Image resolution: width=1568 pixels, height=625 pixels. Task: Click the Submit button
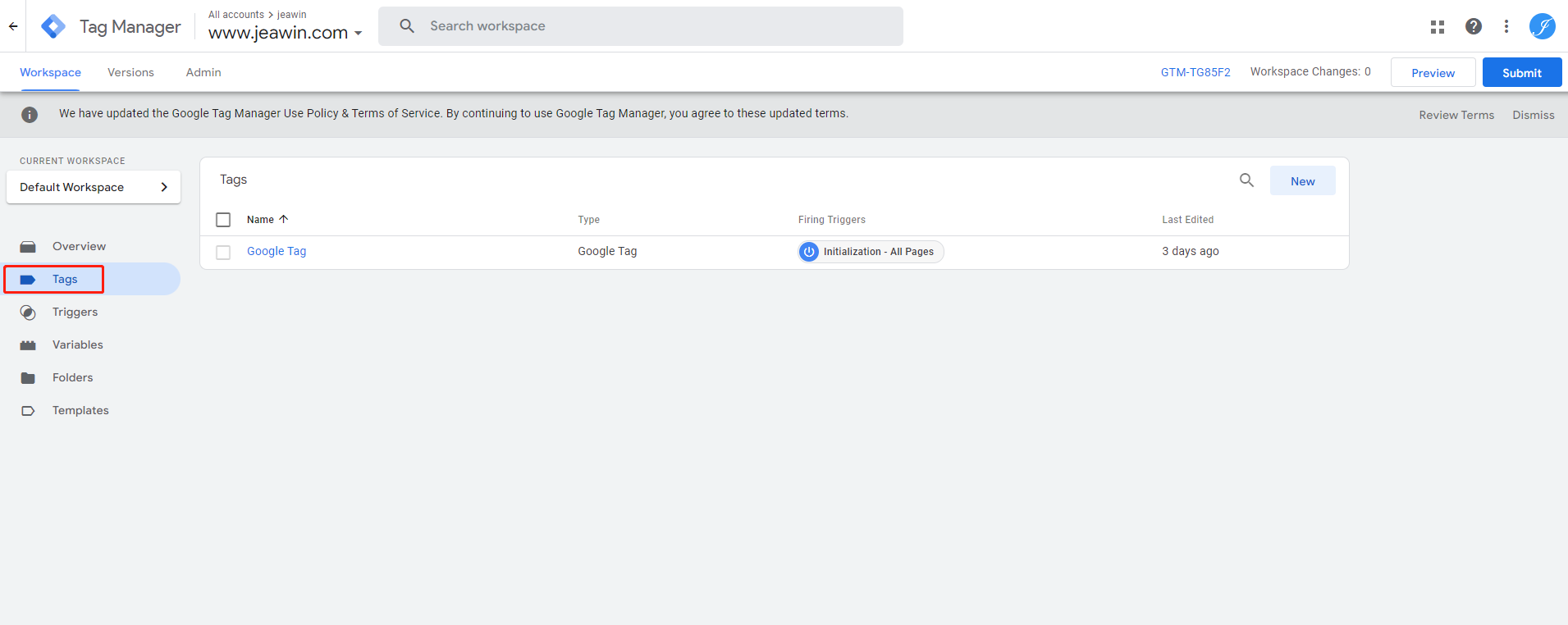coord(1521,72)
